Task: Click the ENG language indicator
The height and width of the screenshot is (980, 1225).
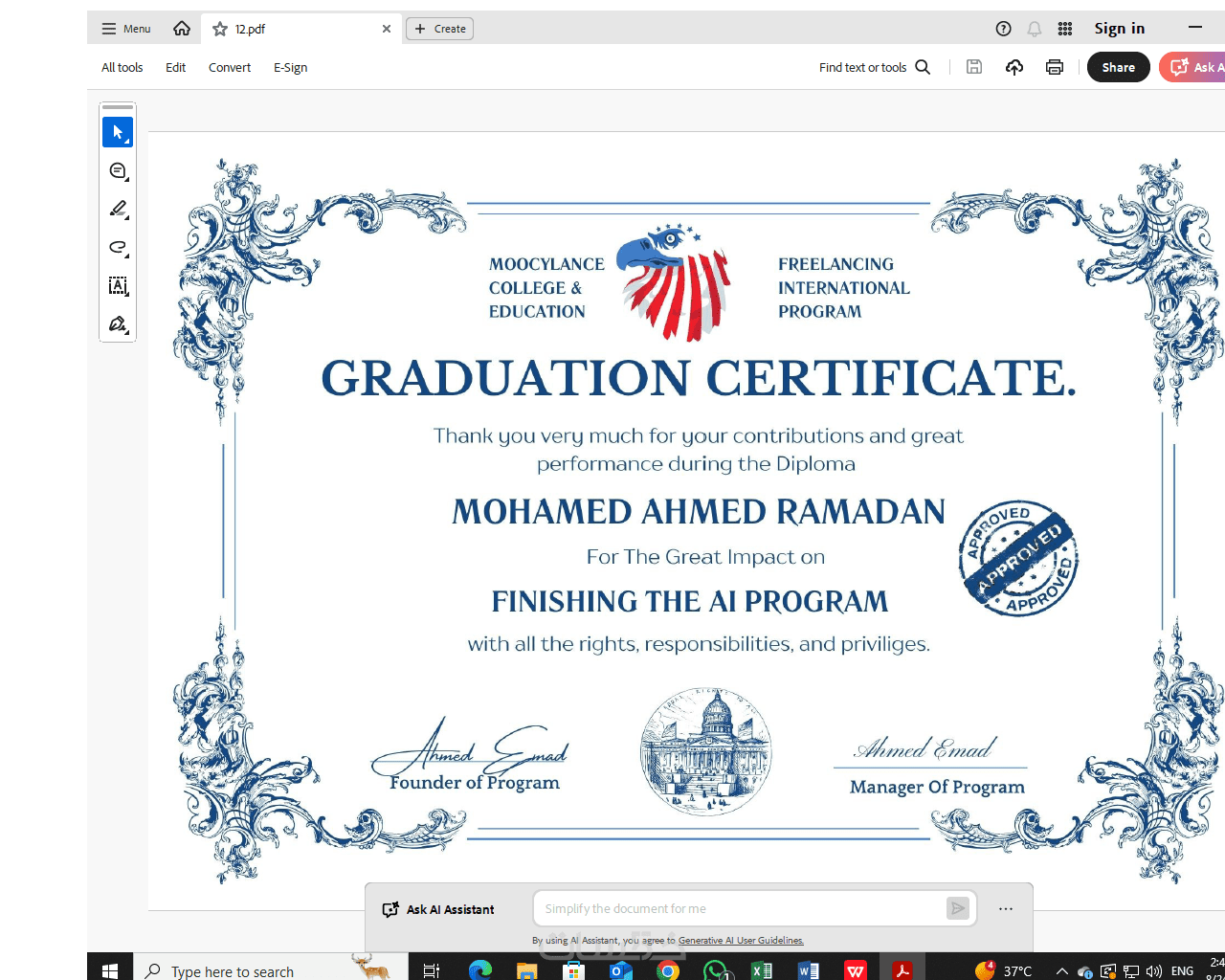Action: point(1183,971)
